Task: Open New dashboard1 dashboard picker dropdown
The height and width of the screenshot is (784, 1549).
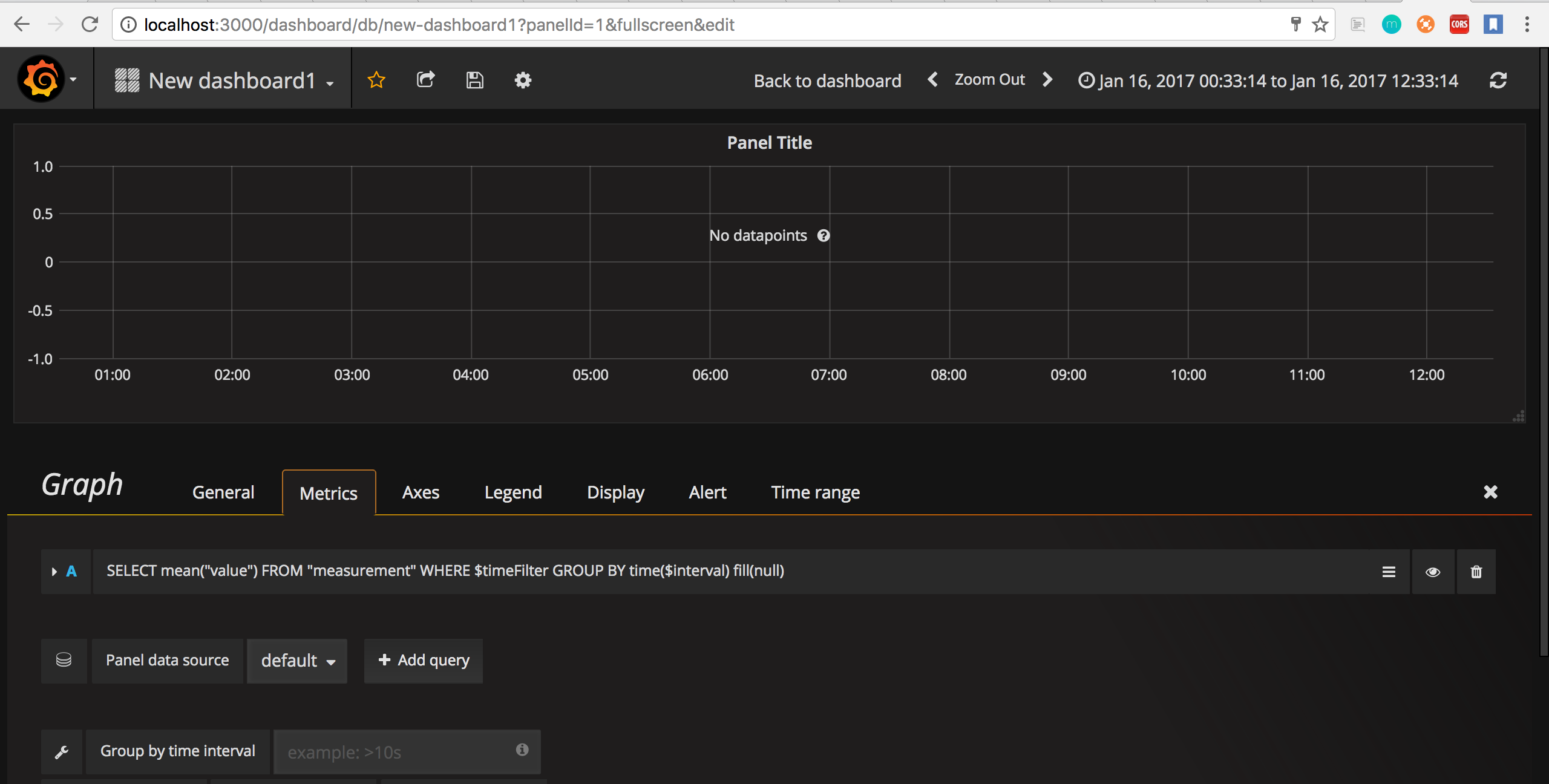Action: point(232,80)
